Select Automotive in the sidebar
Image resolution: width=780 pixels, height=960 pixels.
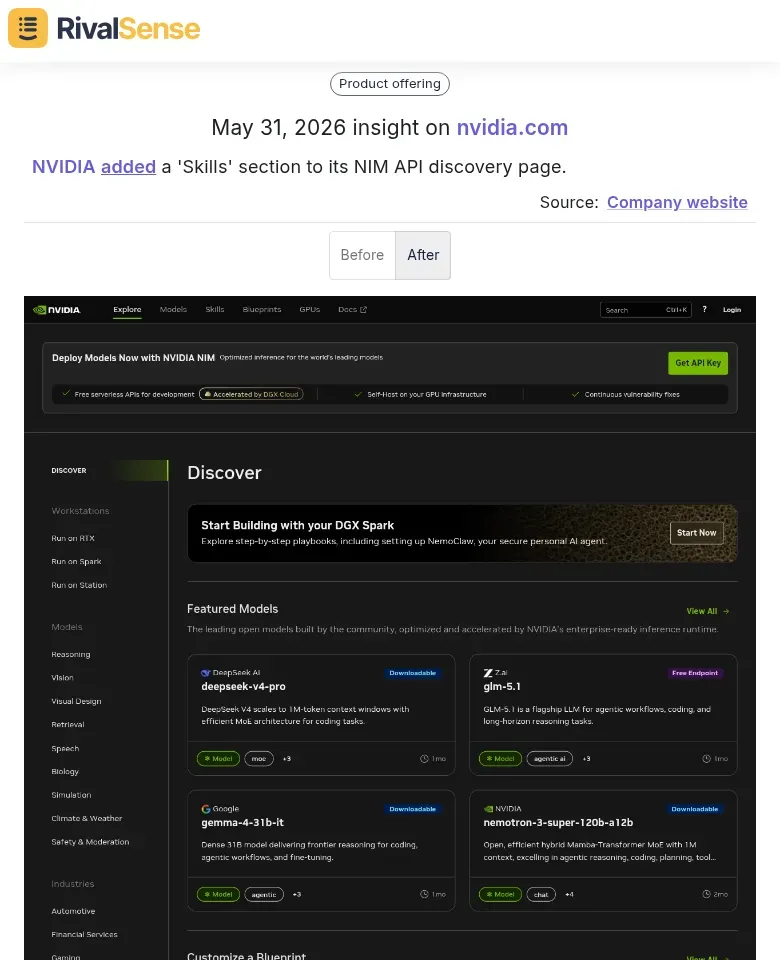(73, 912)
